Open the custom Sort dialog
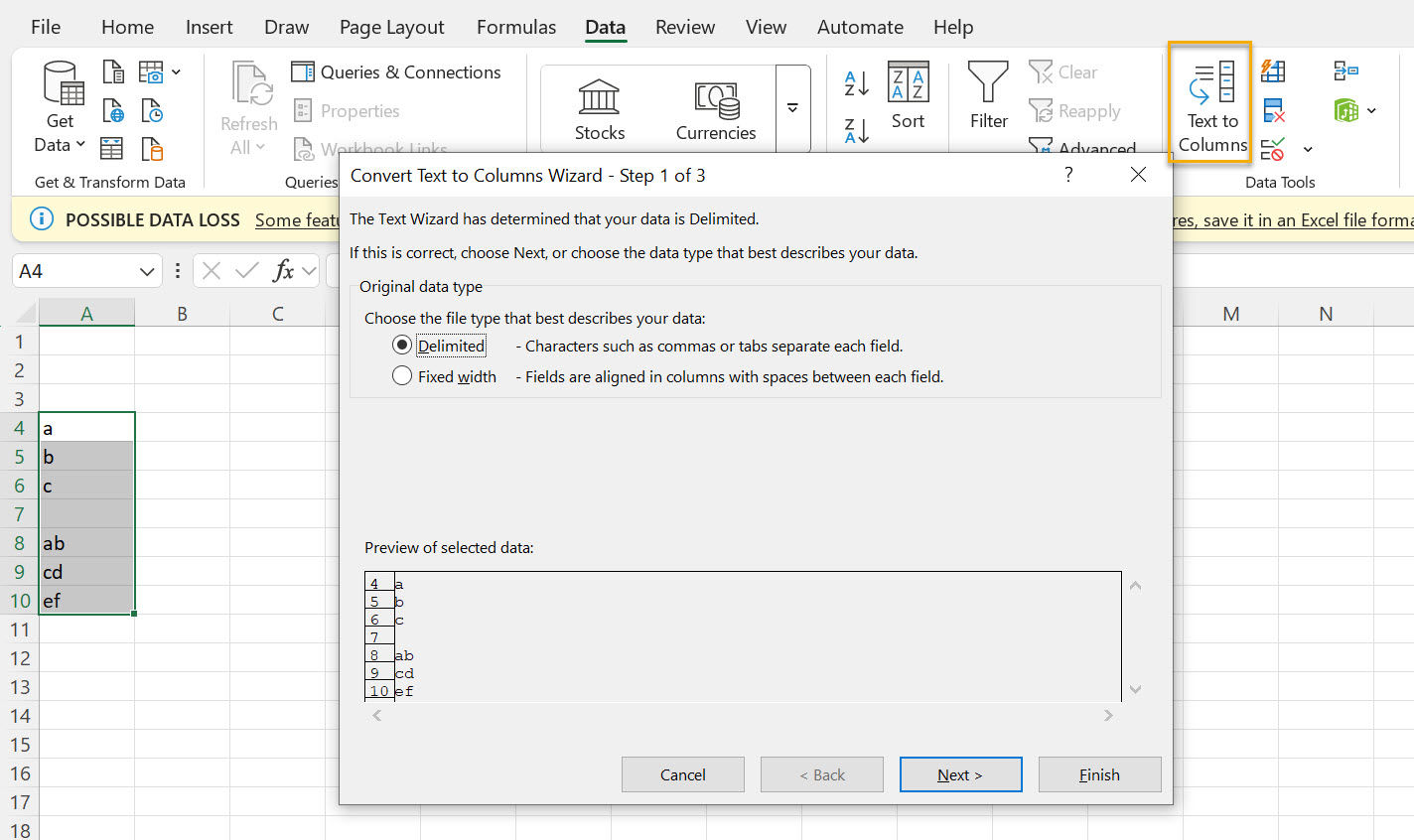Screen dimensions: 1414x840 (908, 95)
